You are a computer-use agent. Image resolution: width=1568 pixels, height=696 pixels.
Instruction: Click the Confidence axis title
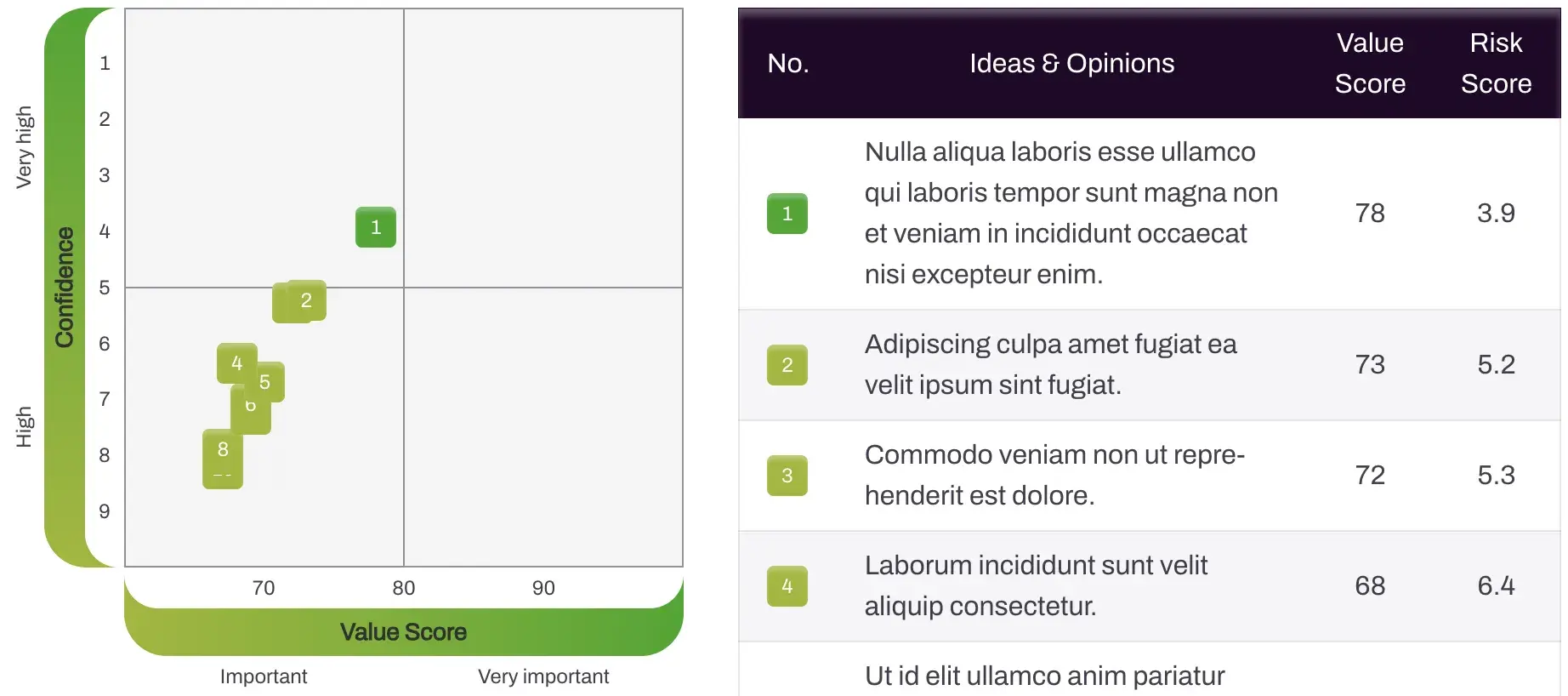[x=65, y=288]
